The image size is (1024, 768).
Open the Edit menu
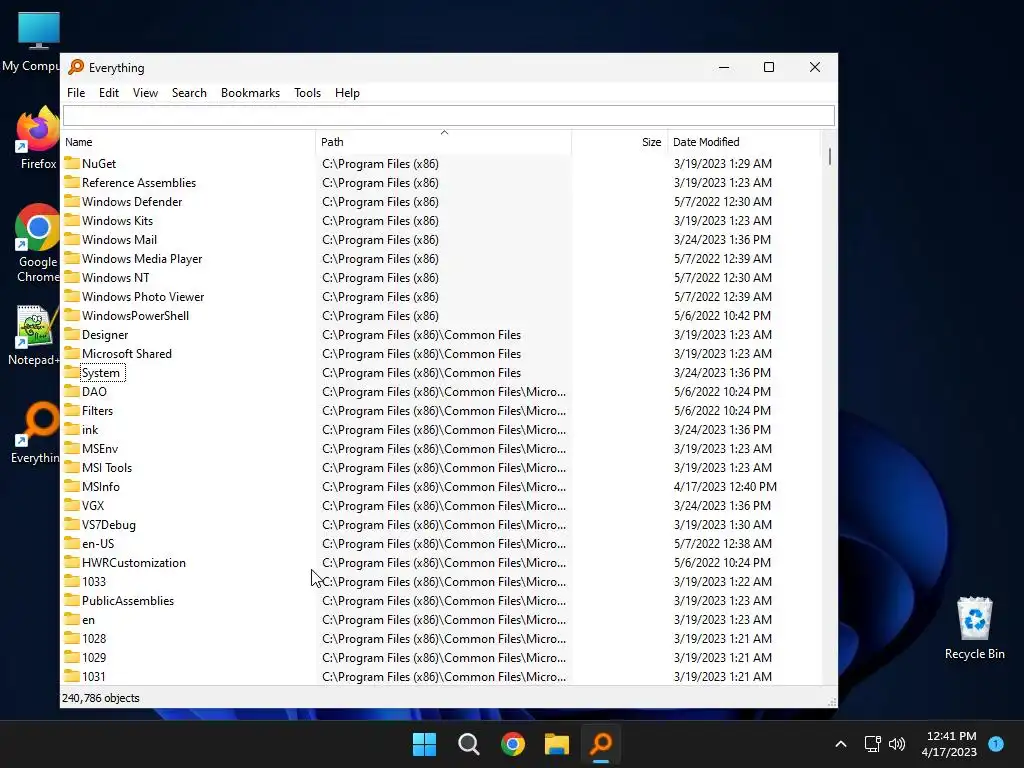(108, 93)
